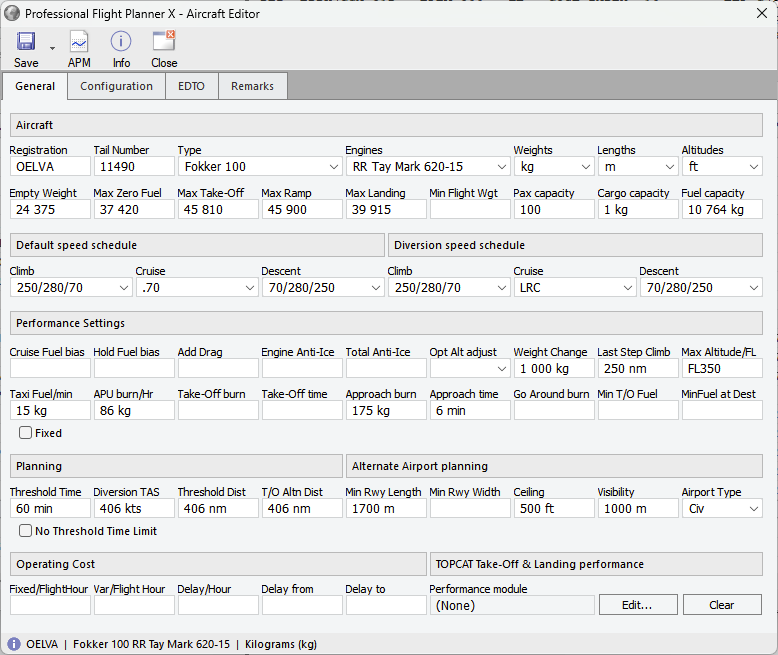Click the Cargo capacity field

(638, 209)
